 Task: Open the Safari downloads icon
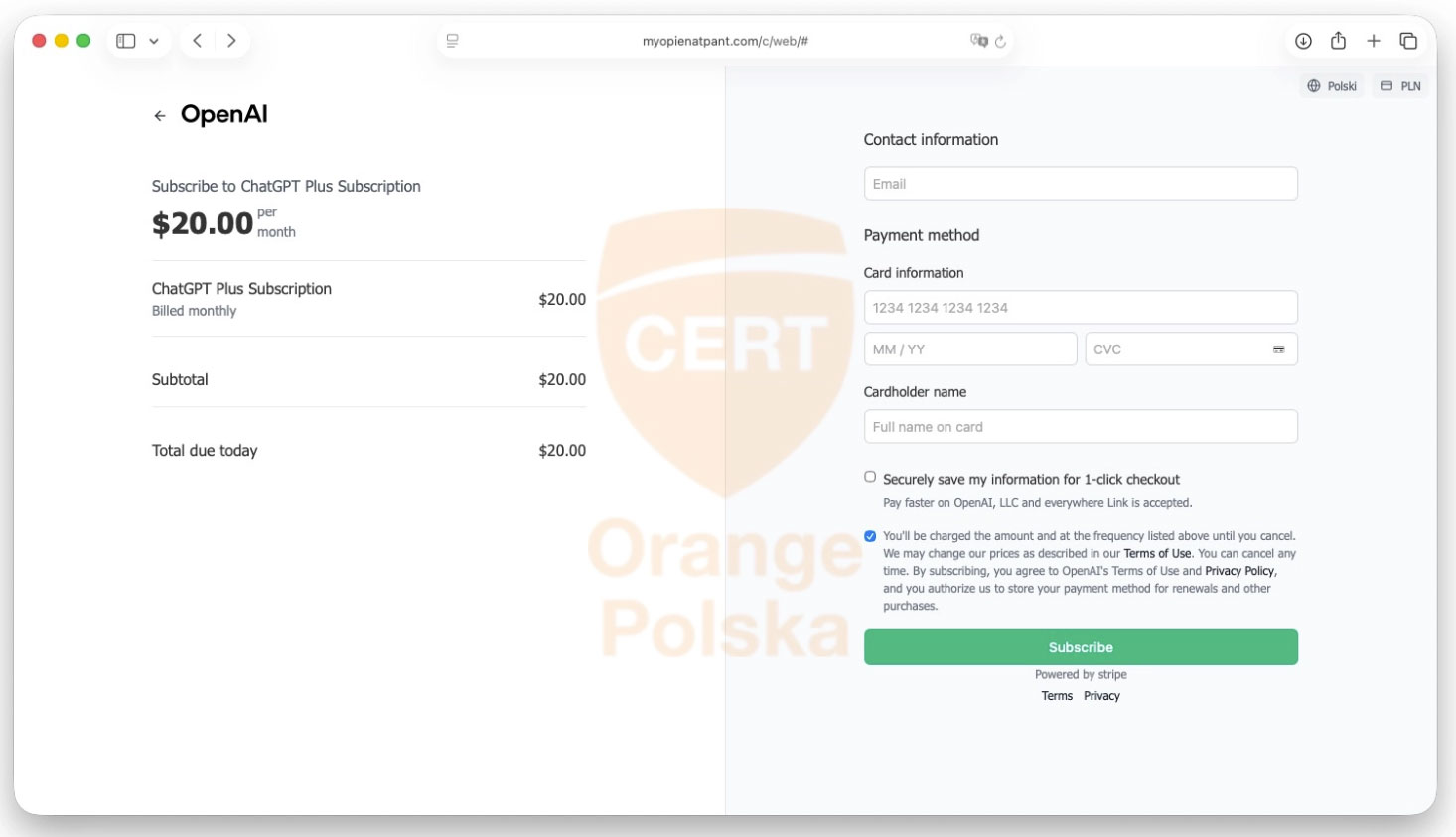click(x=1303, y=41)
